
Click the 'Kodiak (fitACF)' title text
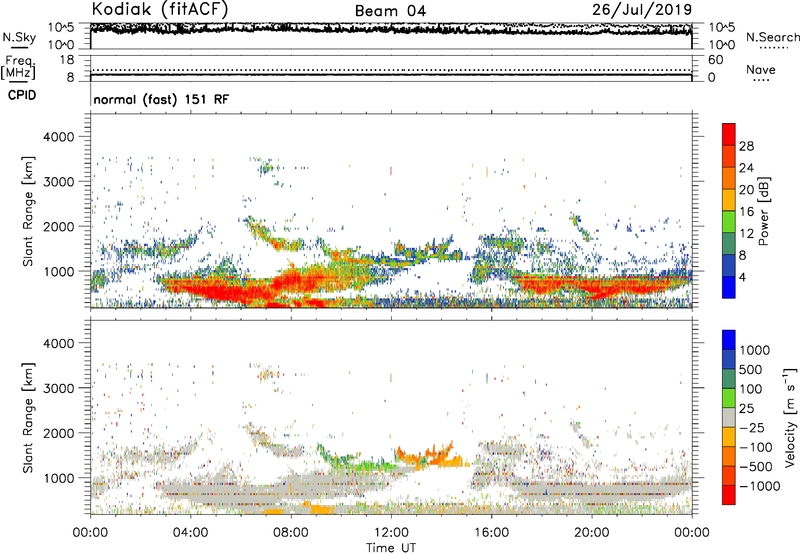point(160,9)
